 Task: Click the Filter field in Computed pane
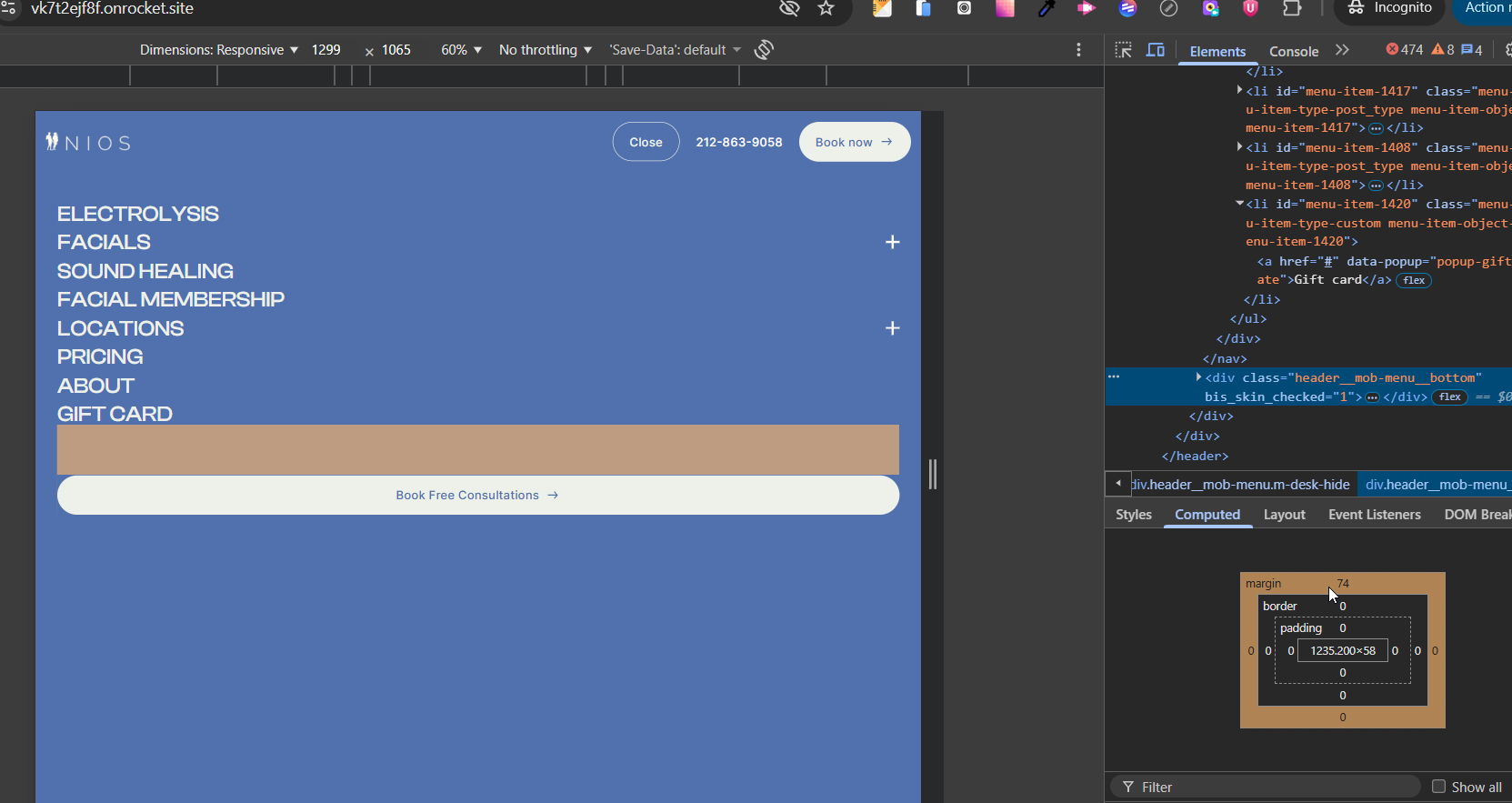[1266, 787]
